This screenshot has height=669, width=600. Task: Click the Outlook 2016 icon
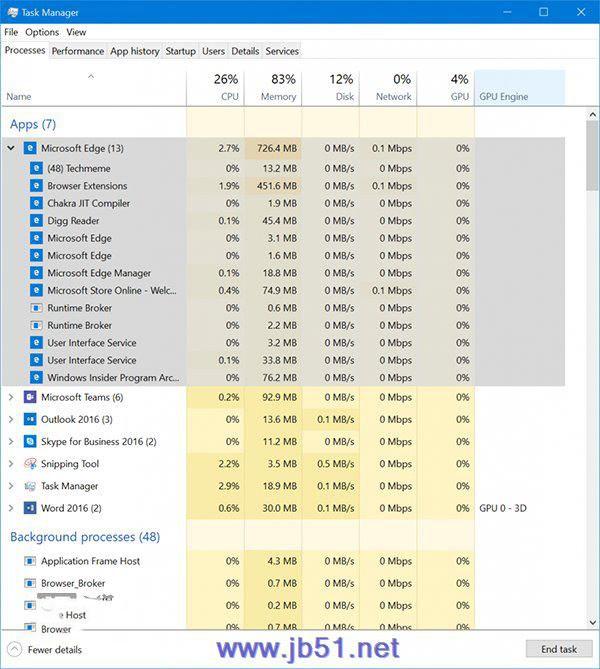point(30,419)
